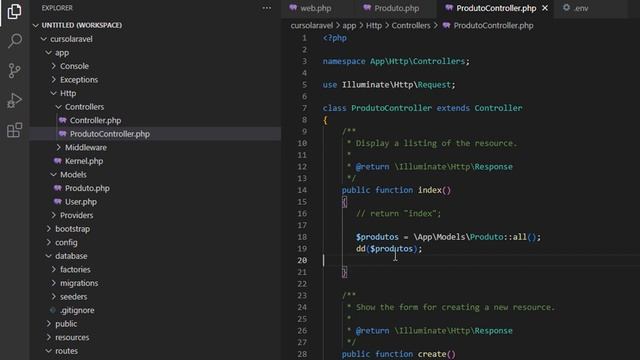Click the commented 'return "index"' line
The image size is (640, 360).
(398, 213)
